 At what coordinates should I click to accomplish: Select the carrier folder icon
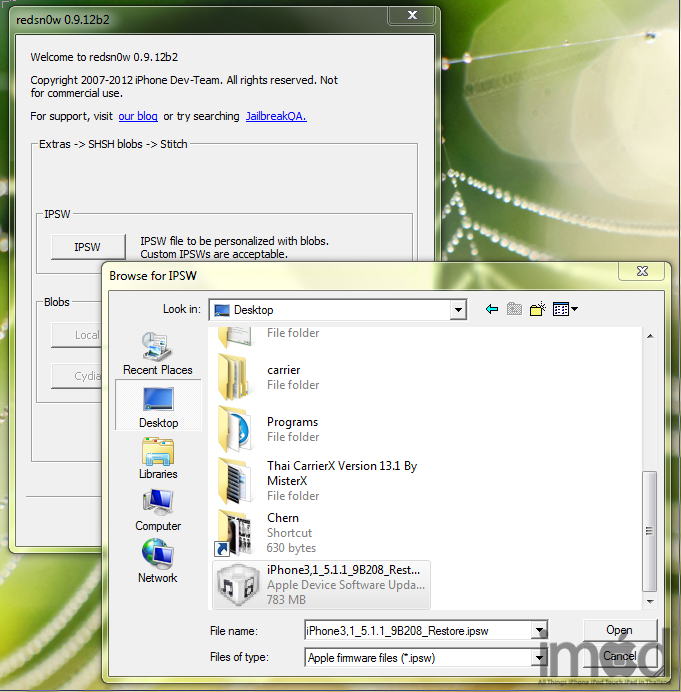point(233,377)
